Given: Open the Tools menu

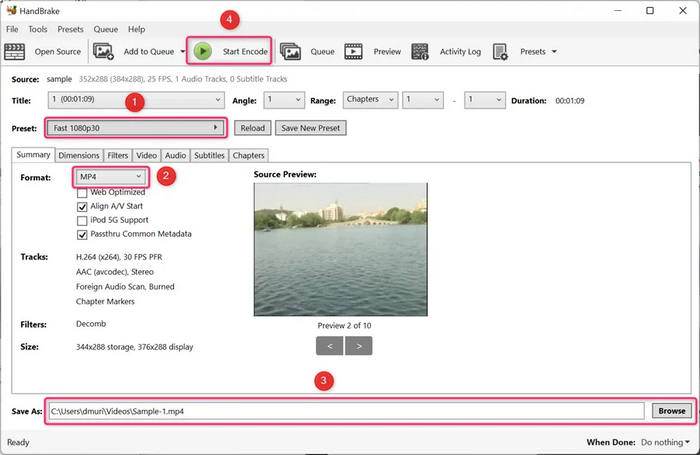Looking at the screenshot, I should tap(38, 29).
